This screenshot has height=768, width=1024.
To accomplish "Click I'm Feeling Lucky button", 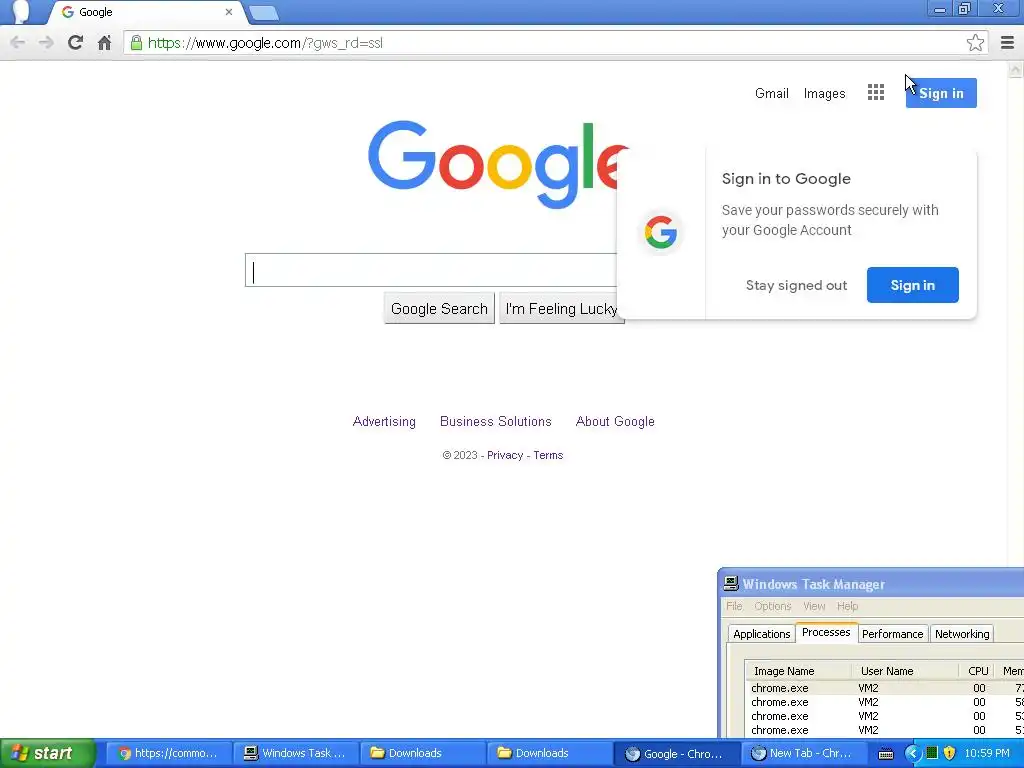I will (562, 308).
